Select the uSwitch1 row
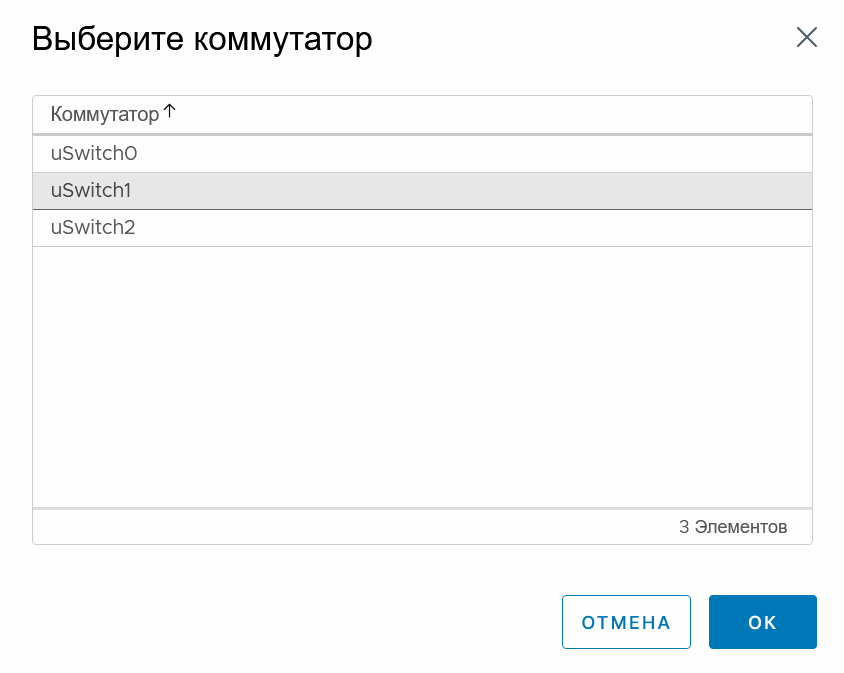 tap(422, 191)
